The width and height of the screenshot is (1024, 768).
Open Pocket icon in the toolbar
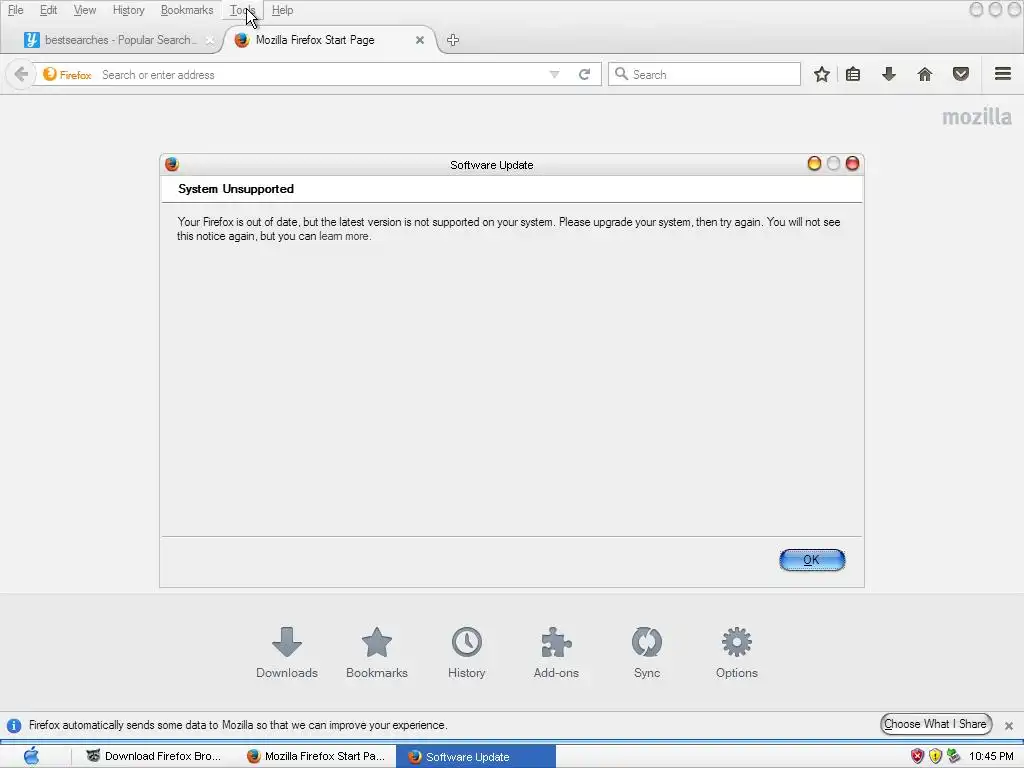pyautogui.click(x=961, y=74)
